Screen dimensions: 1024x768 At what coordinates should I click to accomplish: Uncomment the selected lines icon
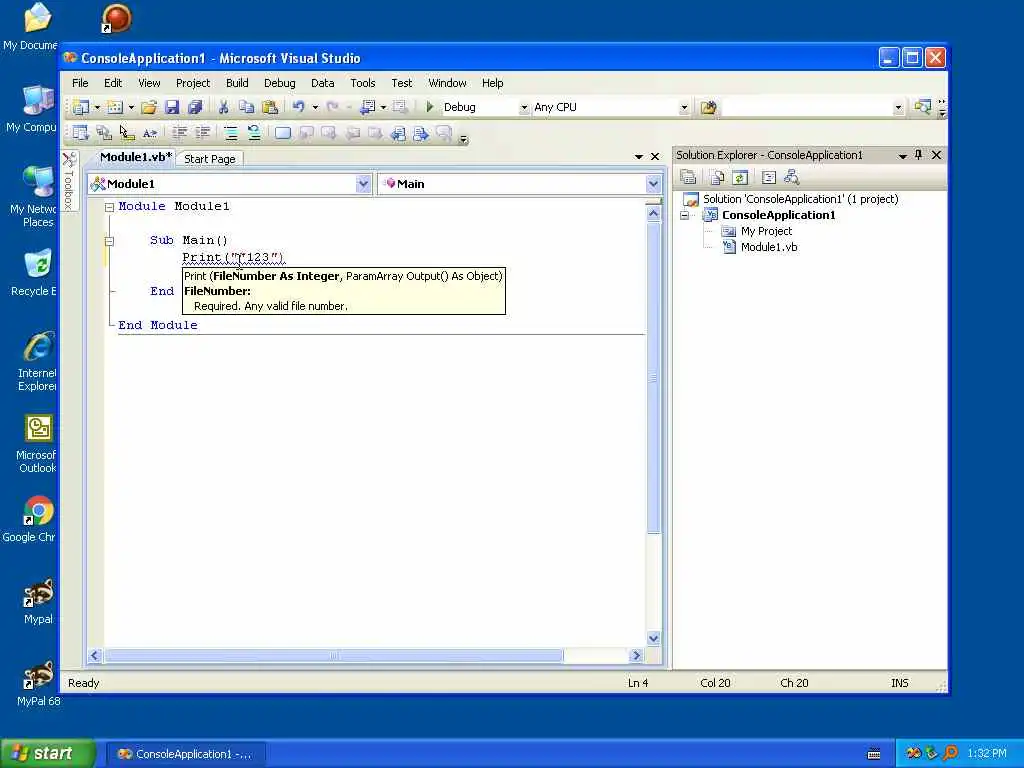pyautogui.click(x=254, y=133)
